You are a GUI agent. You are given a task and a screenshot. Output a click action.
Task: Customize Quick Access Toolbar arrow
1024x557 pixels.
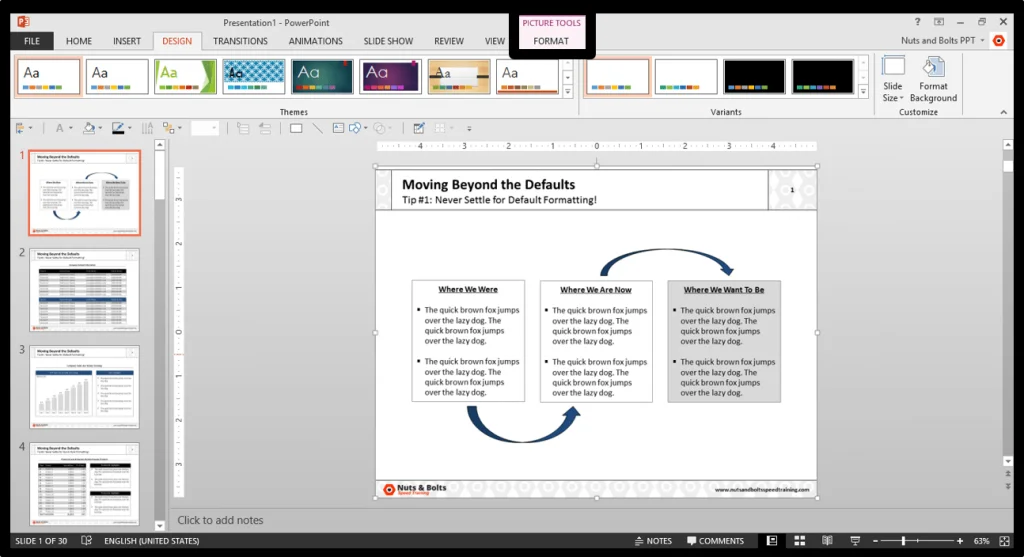coord(469,129)
